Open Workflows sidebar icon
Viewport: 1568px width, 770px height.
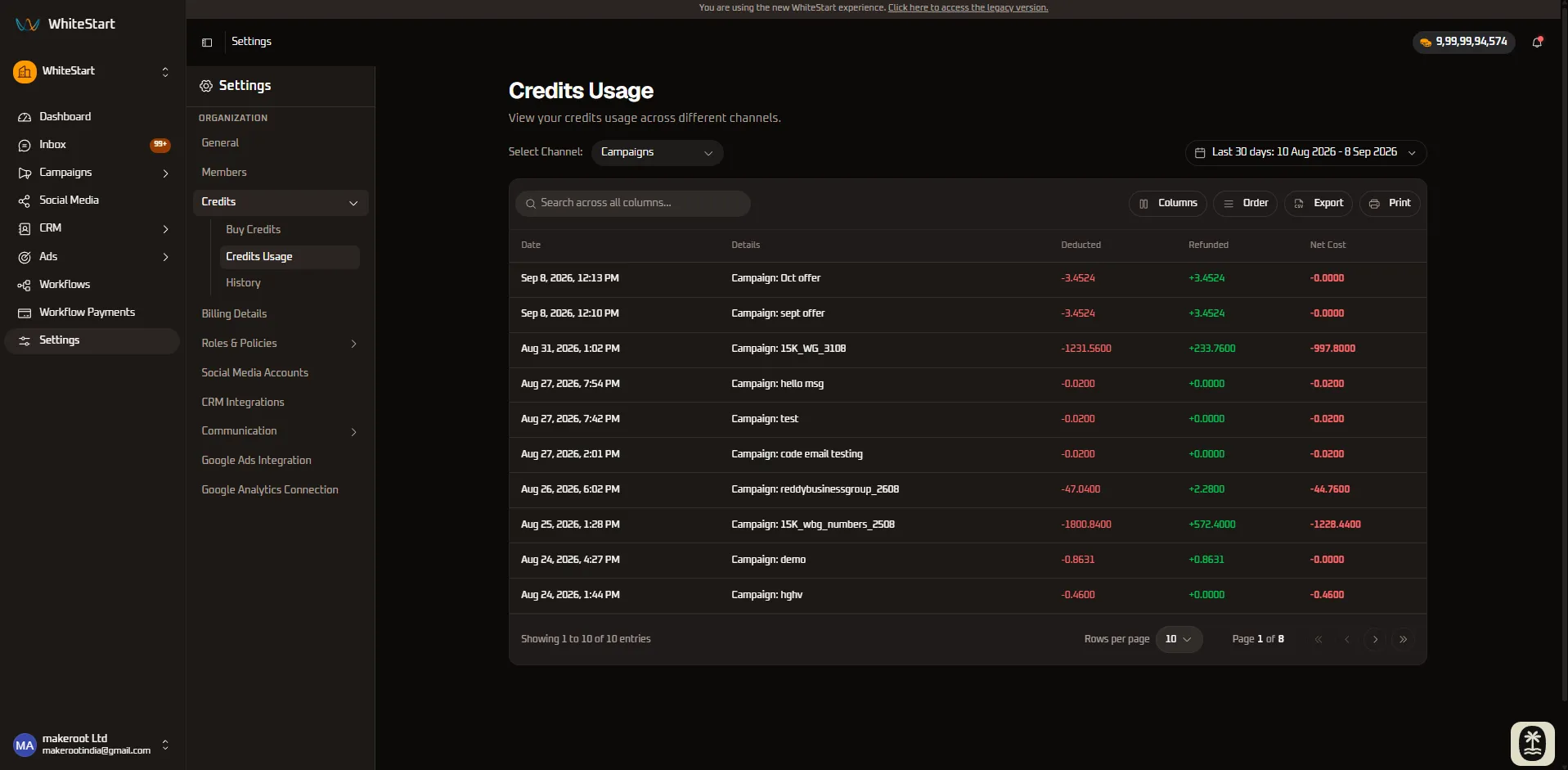(25, 285)
